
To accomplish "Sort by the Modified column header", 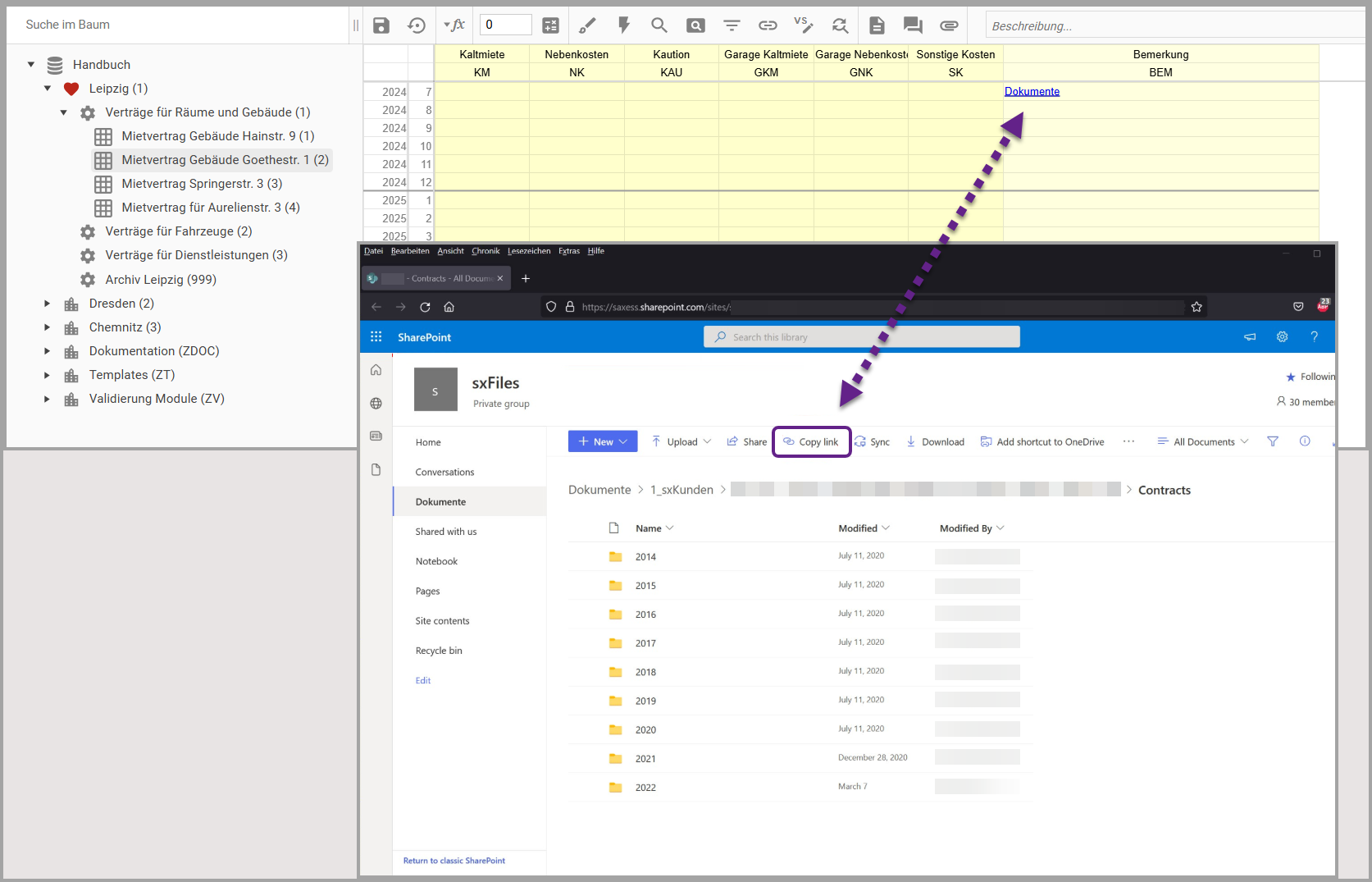I will pos(864,528).
